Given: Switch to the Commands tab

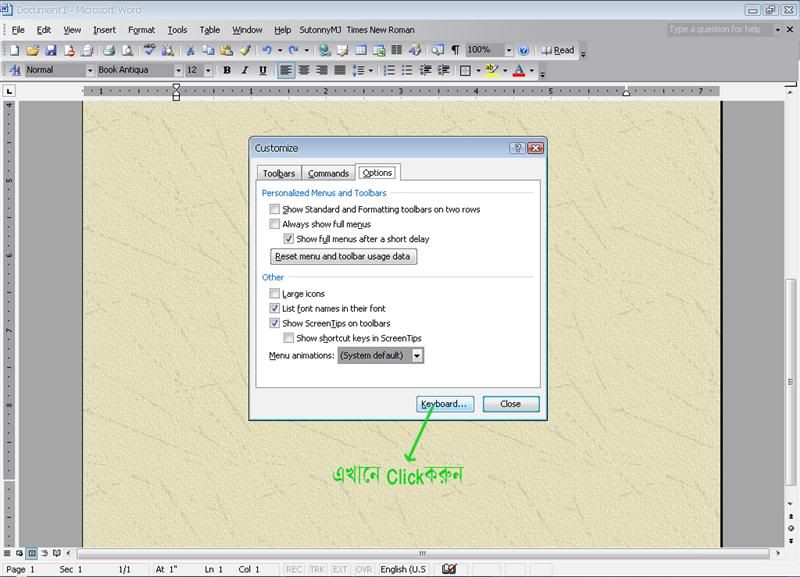Looking at the screenshot, I should [328, 174].
